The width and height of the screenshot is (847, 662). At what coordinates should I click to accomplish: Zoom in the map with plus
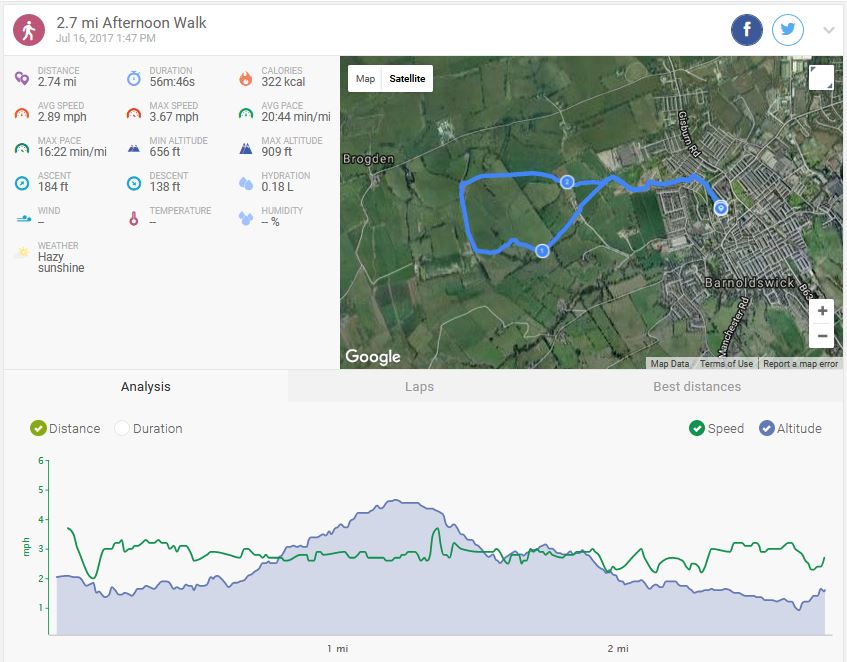821,311
